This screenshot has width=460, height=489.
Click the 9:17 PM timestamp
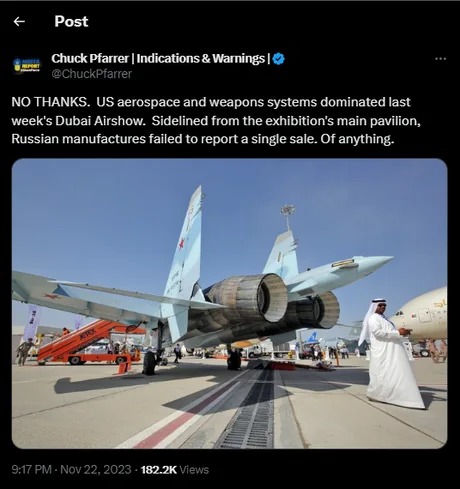point(32,470)
